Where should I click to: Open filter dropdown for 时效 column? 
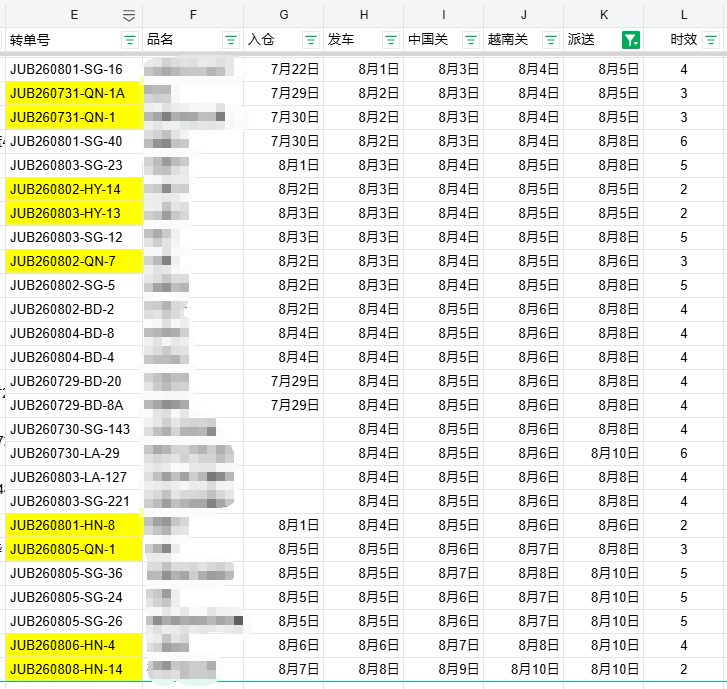(x=711, y=40)
